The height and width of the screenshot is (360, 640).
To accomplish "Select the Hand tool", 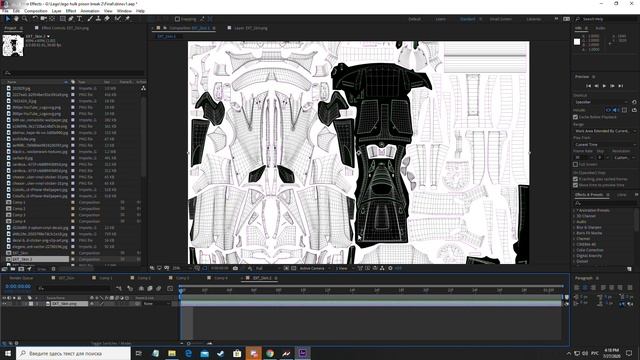I will 16,19.
